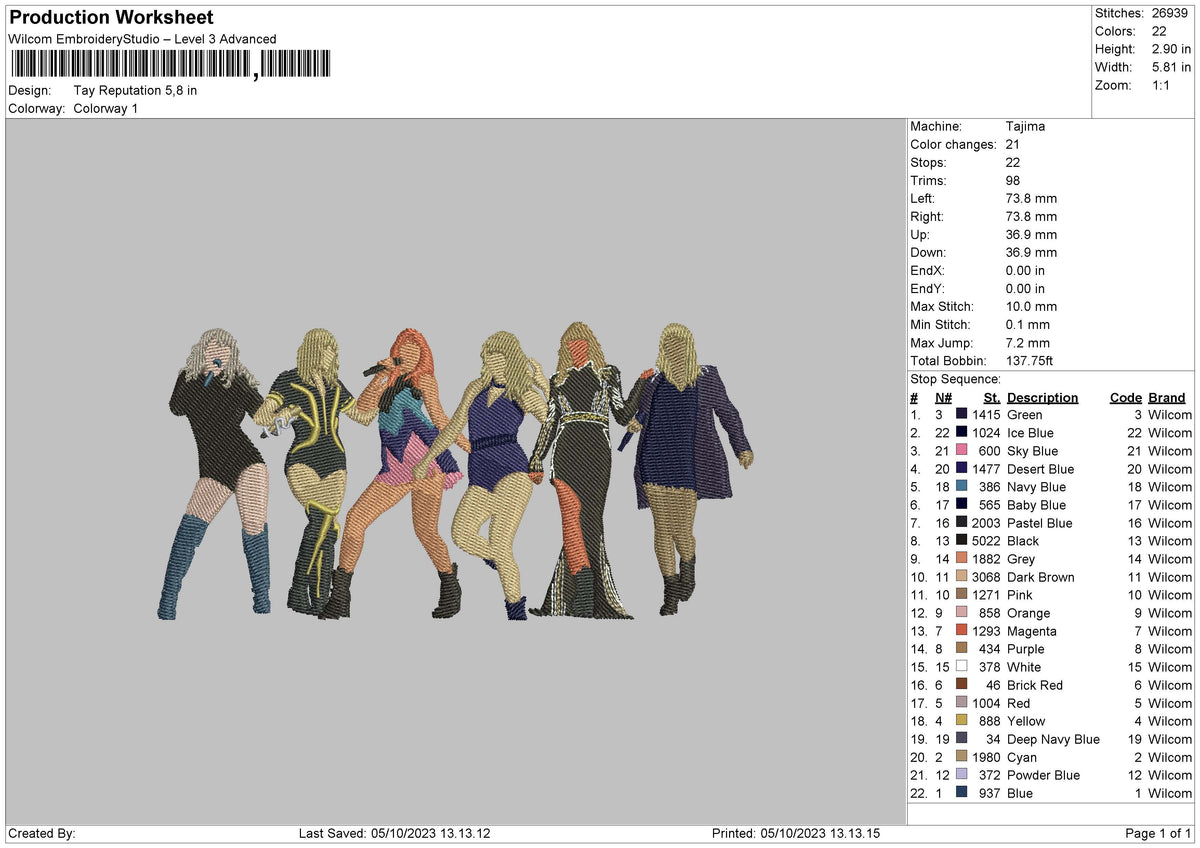The width and height of the screenshot is (1200, 848).
Task: Click the Code column header
Action: pos(1125,397)
